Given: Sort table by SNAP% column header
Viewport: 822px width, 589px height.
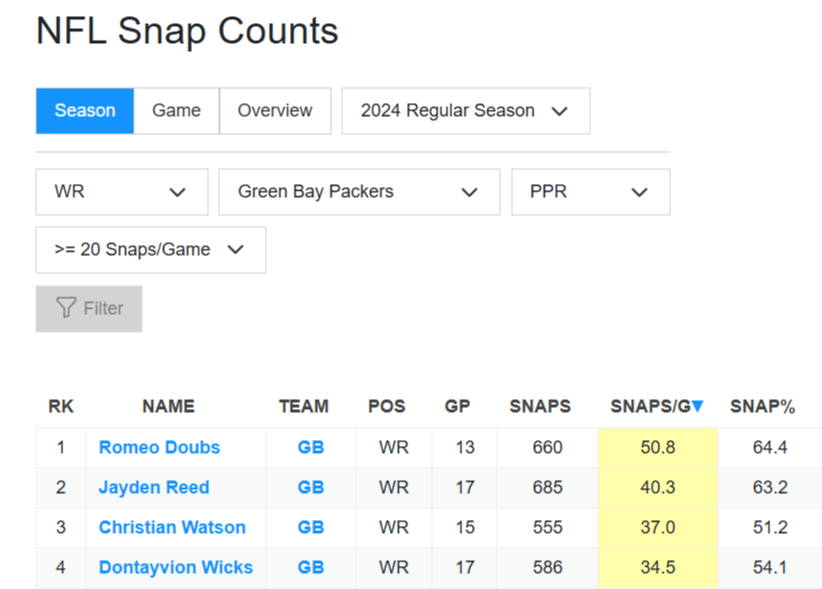Looking at the screenshot, I should click(762, 406).
